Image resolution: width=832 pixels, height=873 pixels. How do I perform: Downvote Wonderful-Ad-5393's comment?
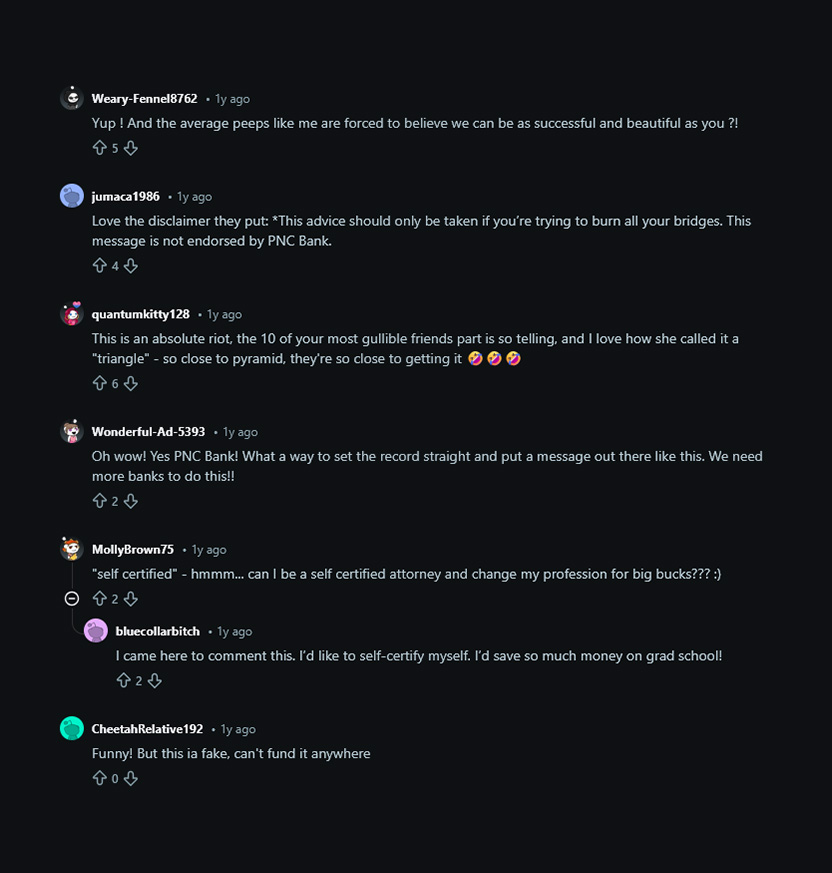pos(130,501)
